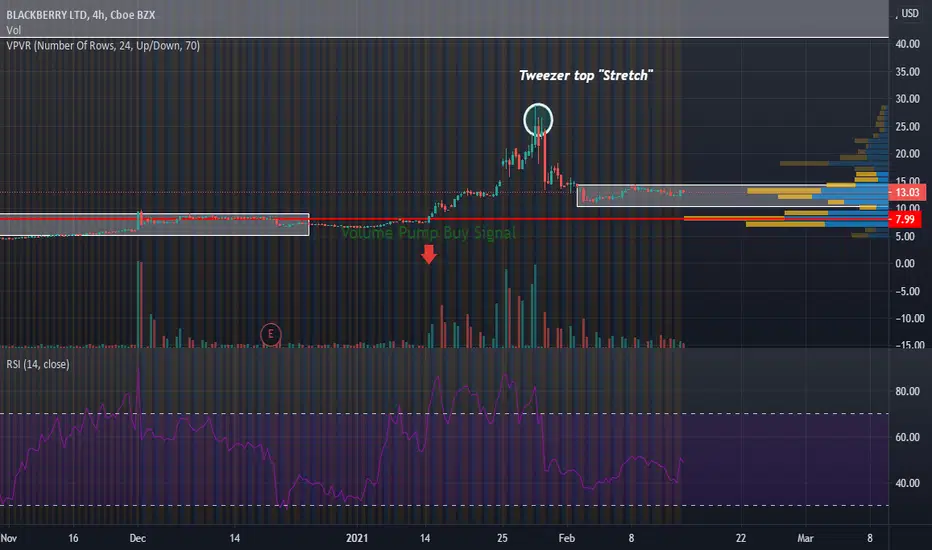Click the 13.03 current price label
Screen dimensions: 932x550
907,192
